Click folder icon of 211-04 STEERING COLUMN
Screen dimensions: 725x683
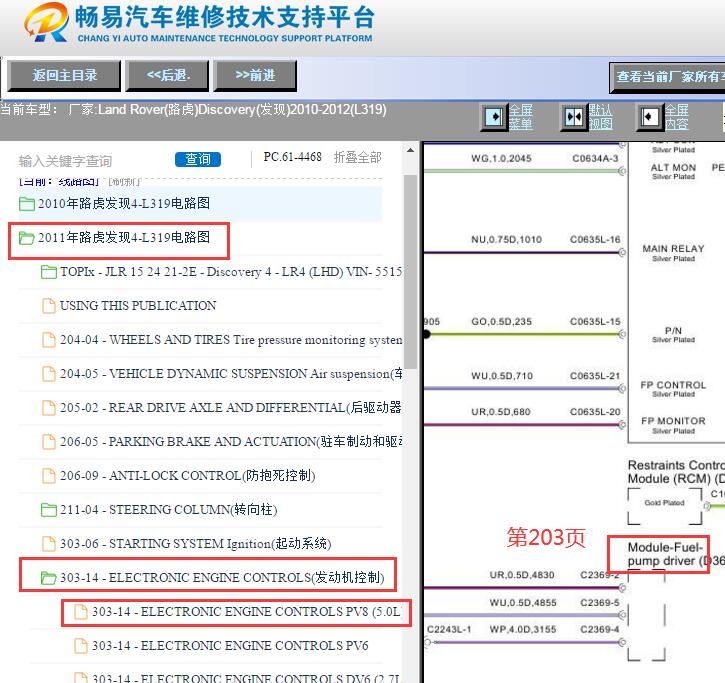[x=49, y=510]
